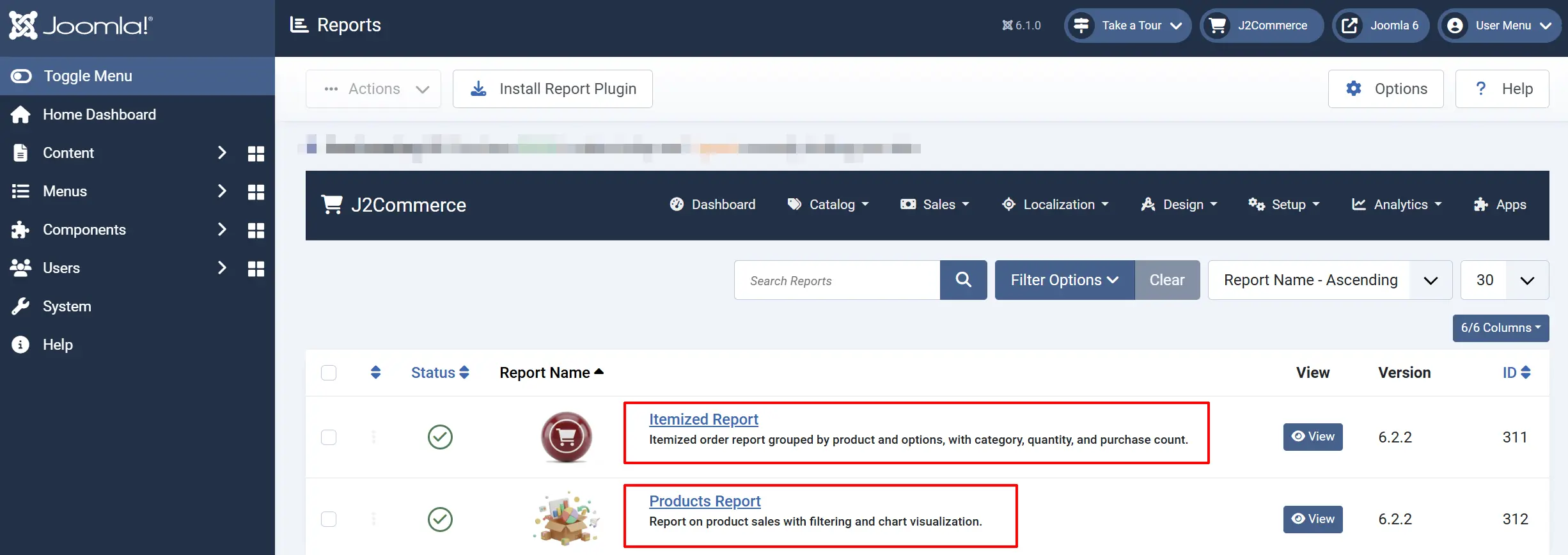The image size is (1568, 555).
Task: Open the Analytics menu
Action: [1397, 205]
